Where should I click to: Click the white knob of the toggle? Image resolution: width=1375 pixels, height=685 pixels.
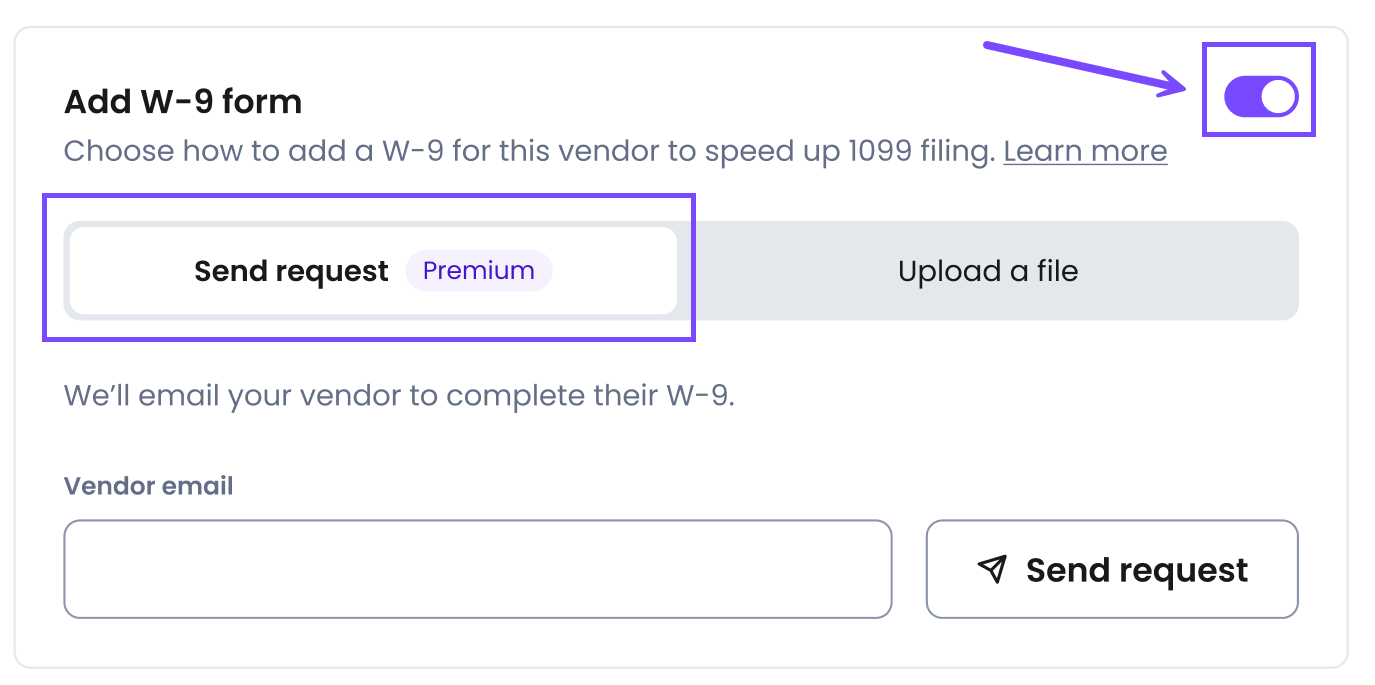1279,97
